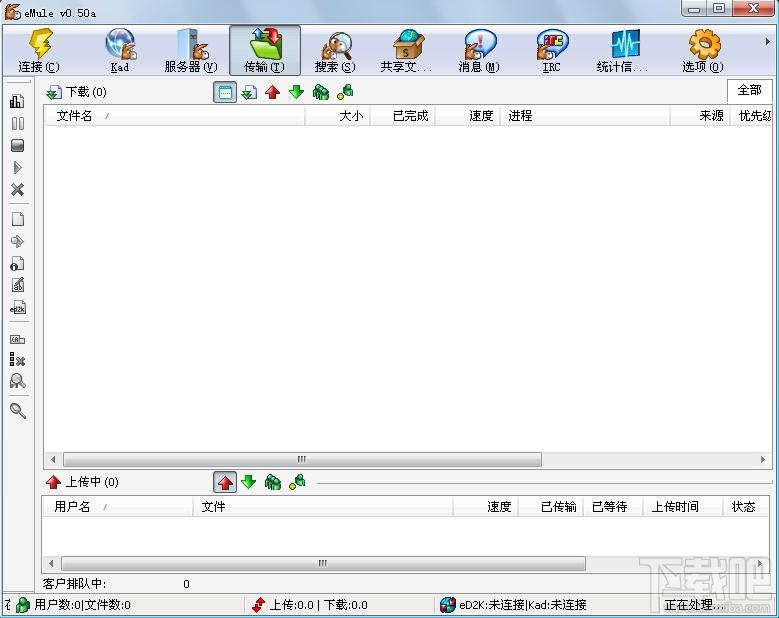
Task: Open the 搜索 (Search) page
Action: pyautogui.click(x=335, y=51)
